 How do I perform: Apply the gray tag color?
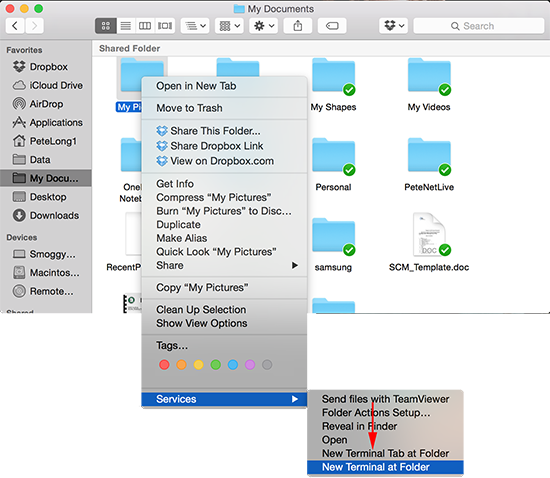267,365
